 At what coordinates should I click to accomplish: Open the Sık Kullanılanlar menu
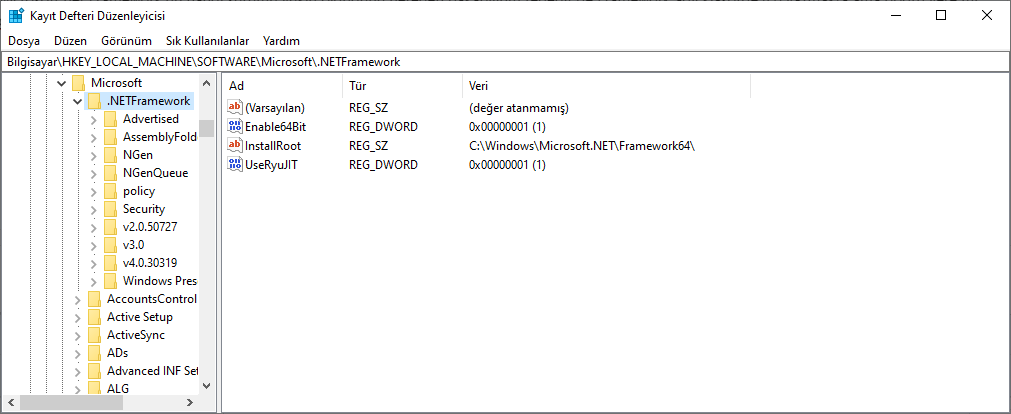pos(207,41)
